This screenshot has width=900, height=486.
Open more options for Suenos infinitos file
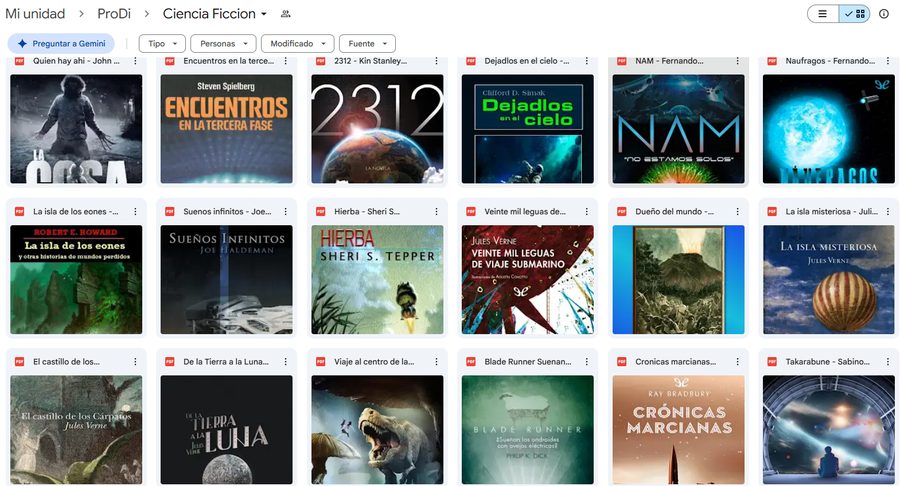point(286,212)
